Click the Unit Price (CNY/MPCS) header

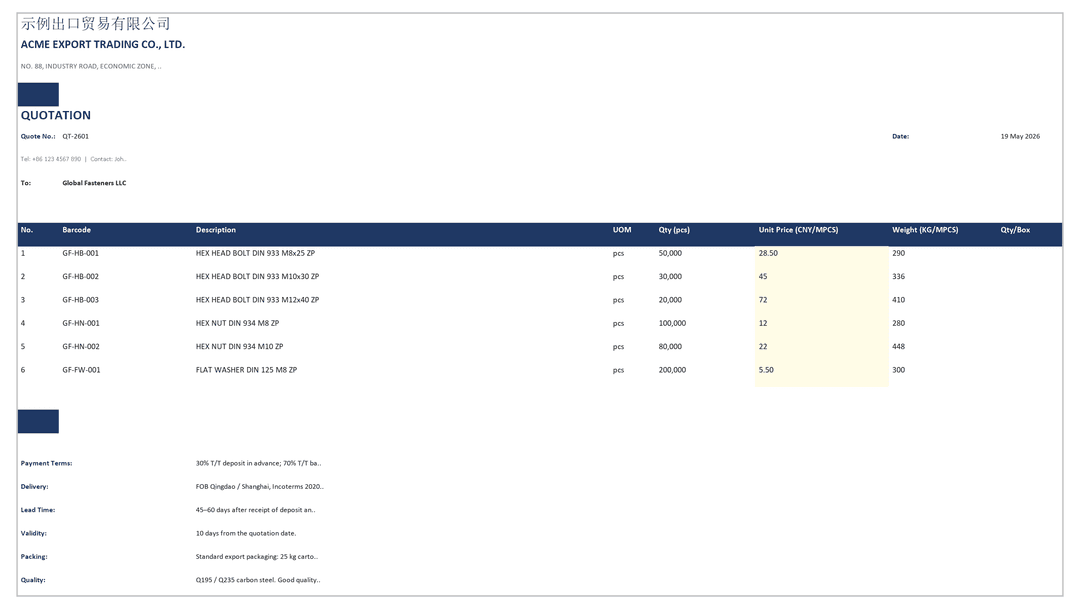tap(798, 230)
